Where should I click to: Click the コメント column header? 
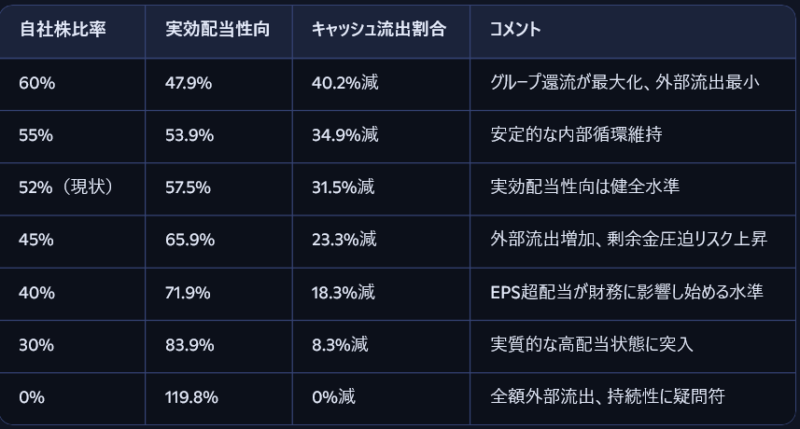[516, 30]
